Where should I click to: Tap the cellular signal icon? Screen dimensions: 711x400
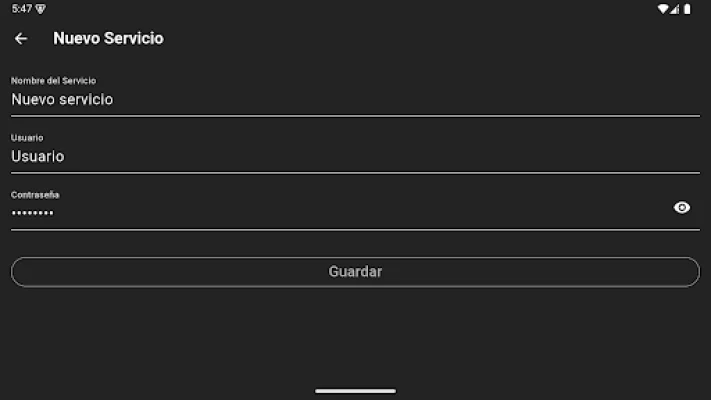(675, 9)
